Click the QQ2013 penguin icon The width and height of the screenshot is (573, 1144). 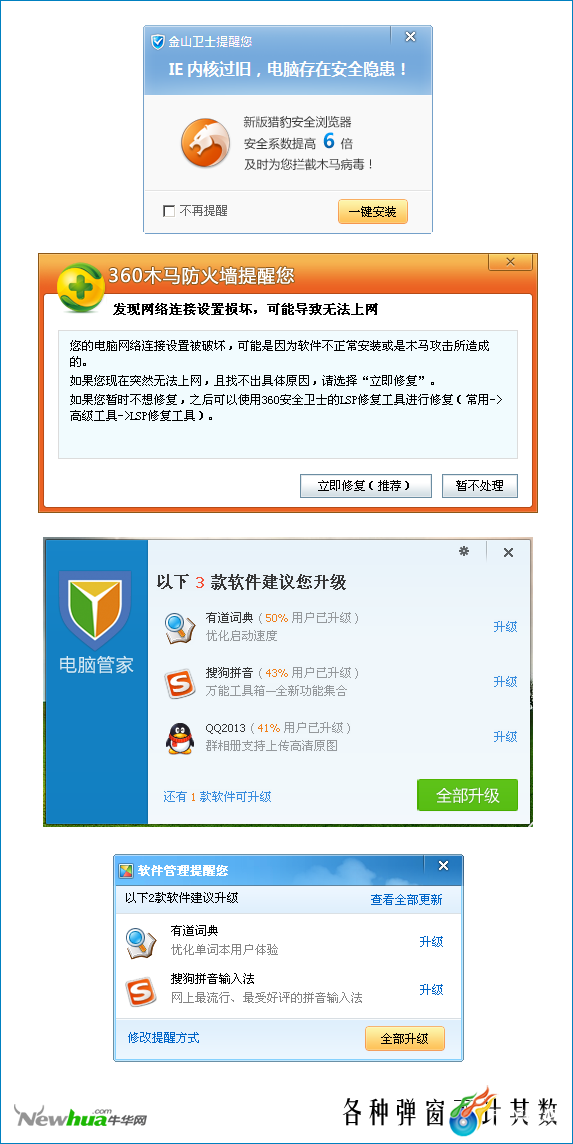click(x=180, y=738)
